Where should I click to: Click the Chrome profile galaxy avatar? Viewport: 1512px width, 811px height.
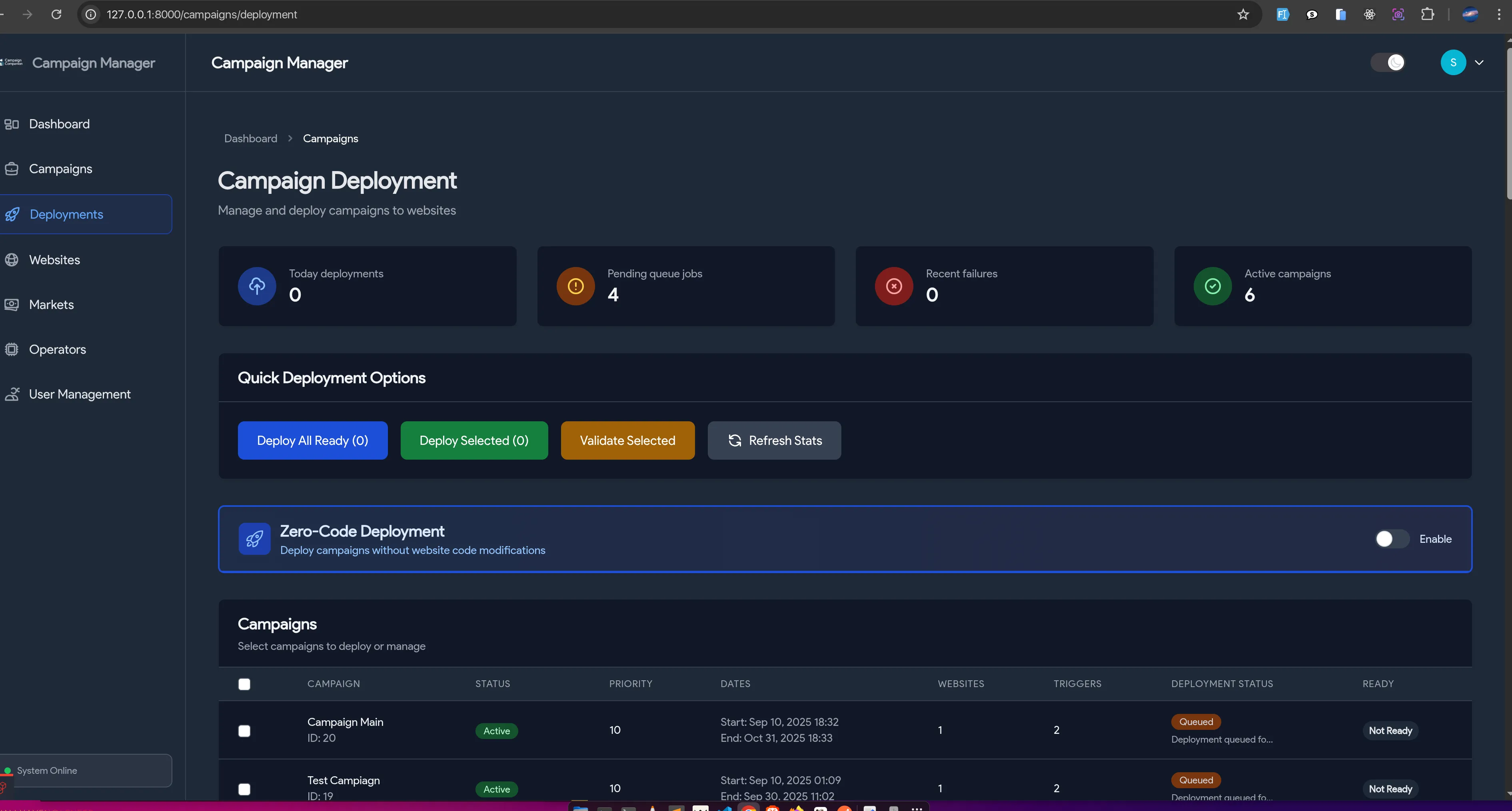[x=1470, y=14]
